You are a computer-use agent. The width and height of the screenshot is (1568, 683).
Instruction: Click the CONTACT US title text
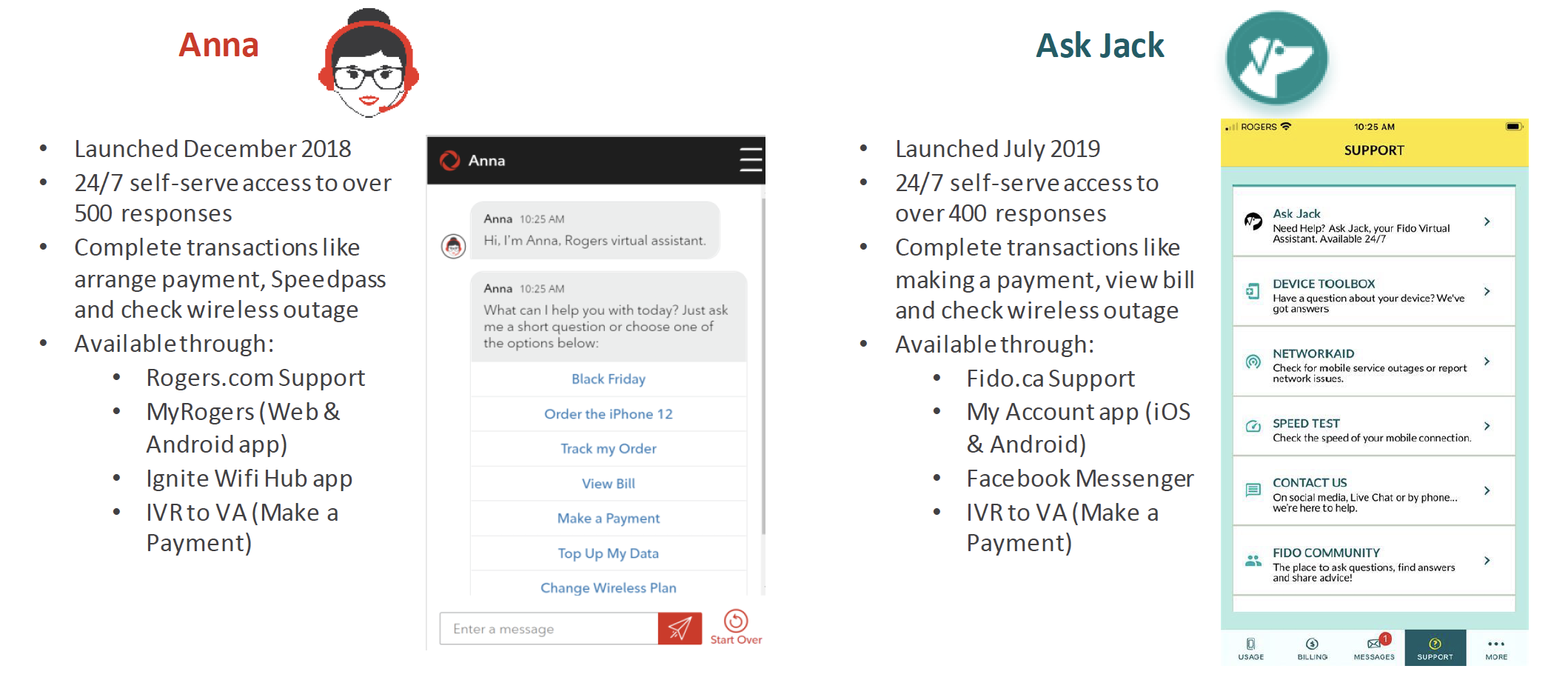click(x=1310, y=482)
